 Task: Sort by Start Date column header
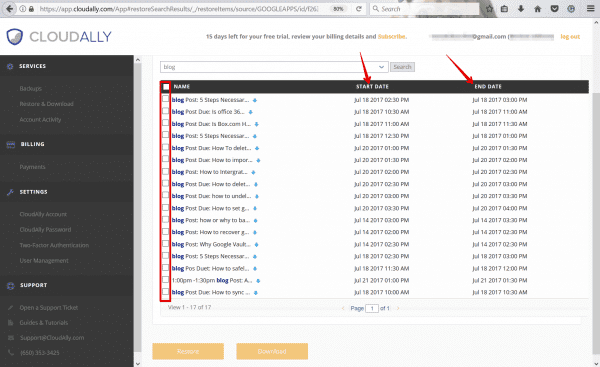coord(372,87)
